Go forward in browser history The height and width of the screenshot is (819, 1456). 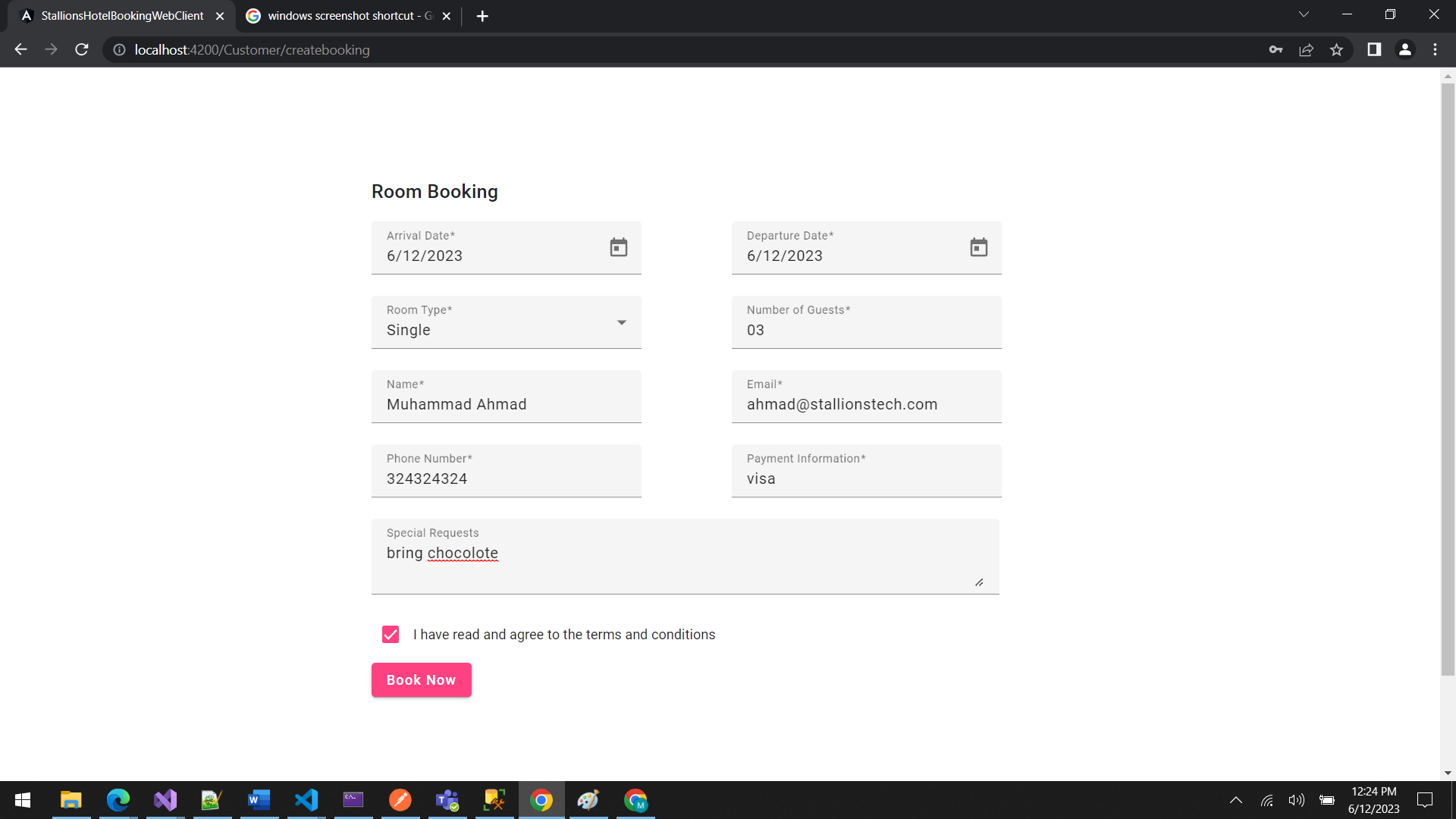pos(51,49)
